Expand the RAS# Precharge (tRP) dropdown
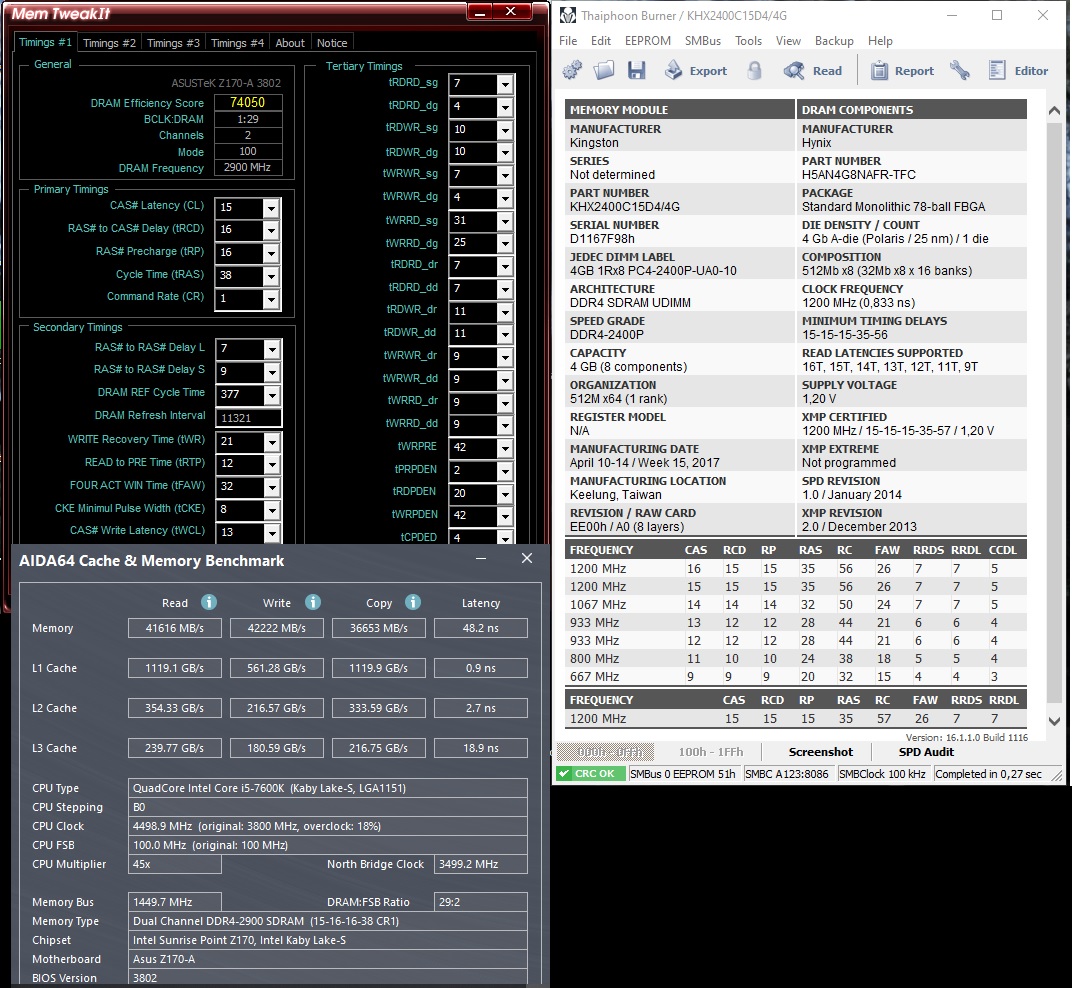 tap(271, 253)
